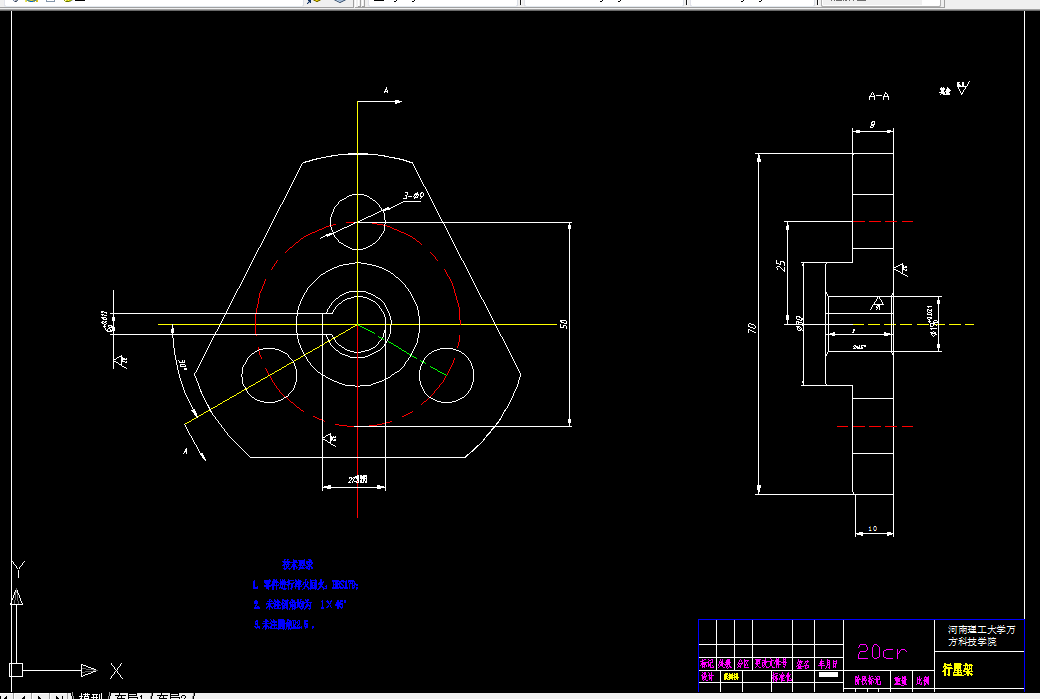
Task: Select the 50 vertical dimension text
Action: (564, 324)
